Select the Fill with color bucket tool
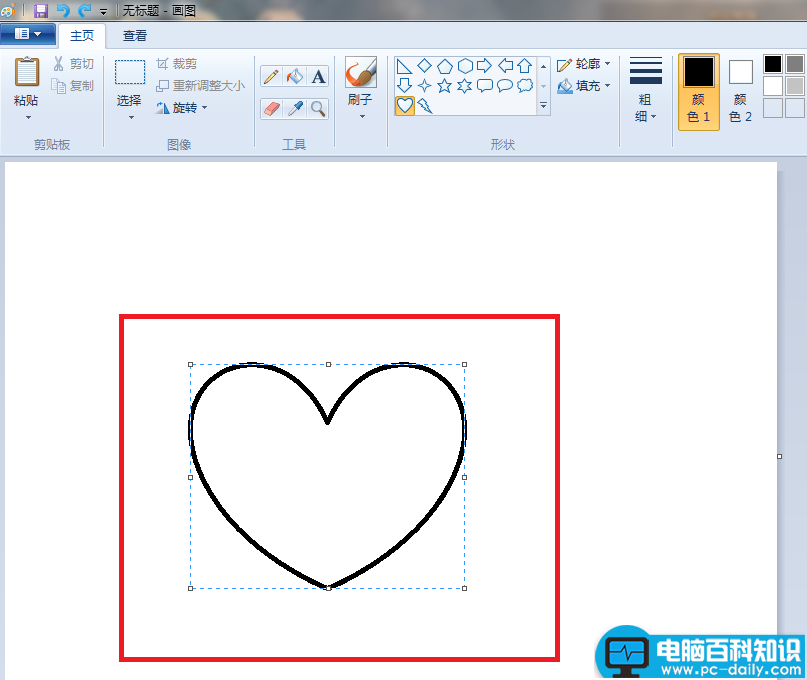 295,77
